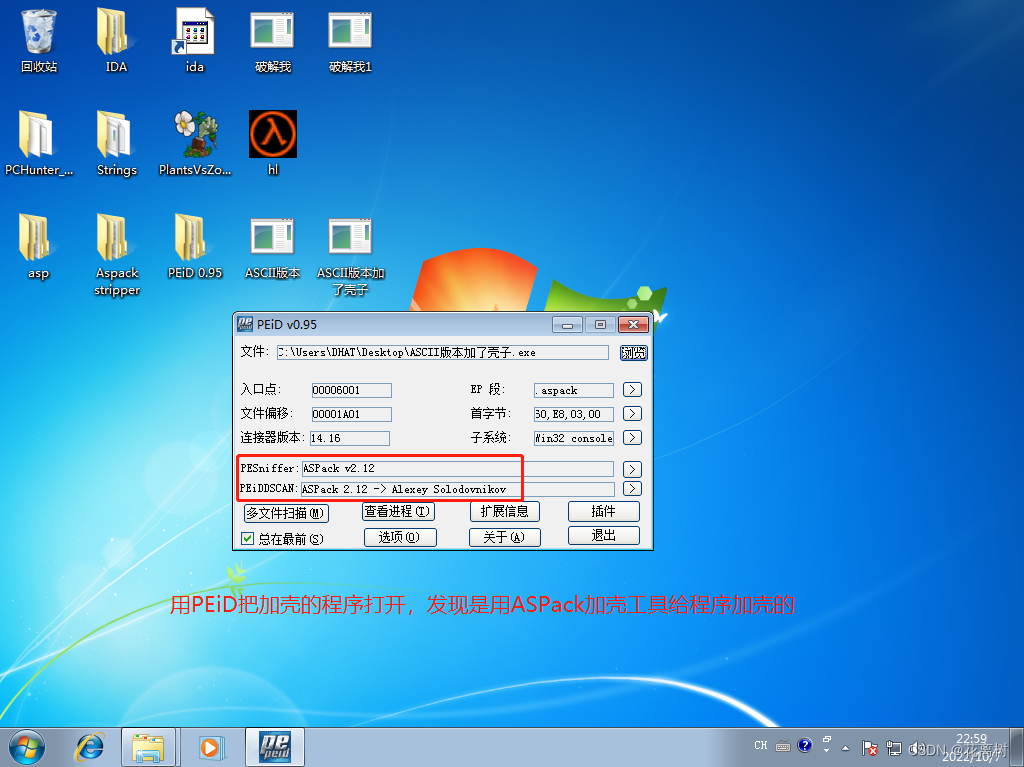Open the network tray icon
1024x767 pixels.
[x=893, y=748]
